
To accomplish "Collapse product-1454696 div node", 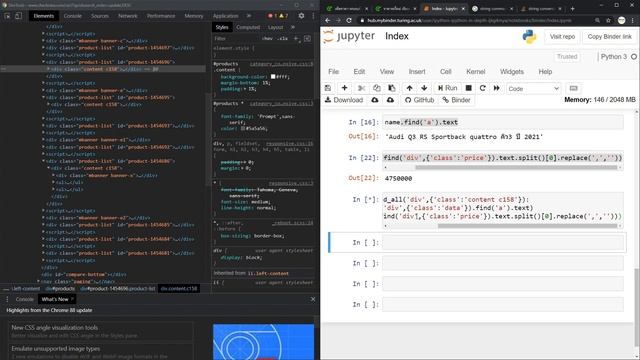I will tap(43, 62).
